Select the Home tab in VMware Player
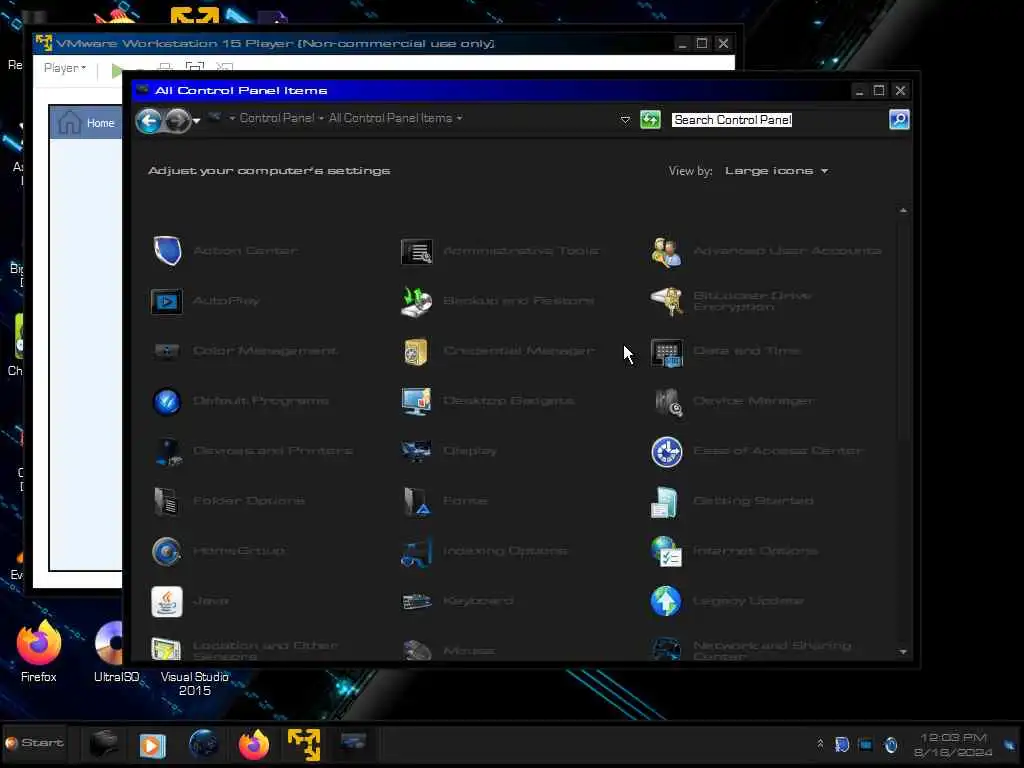 click(x=87, y=123)
